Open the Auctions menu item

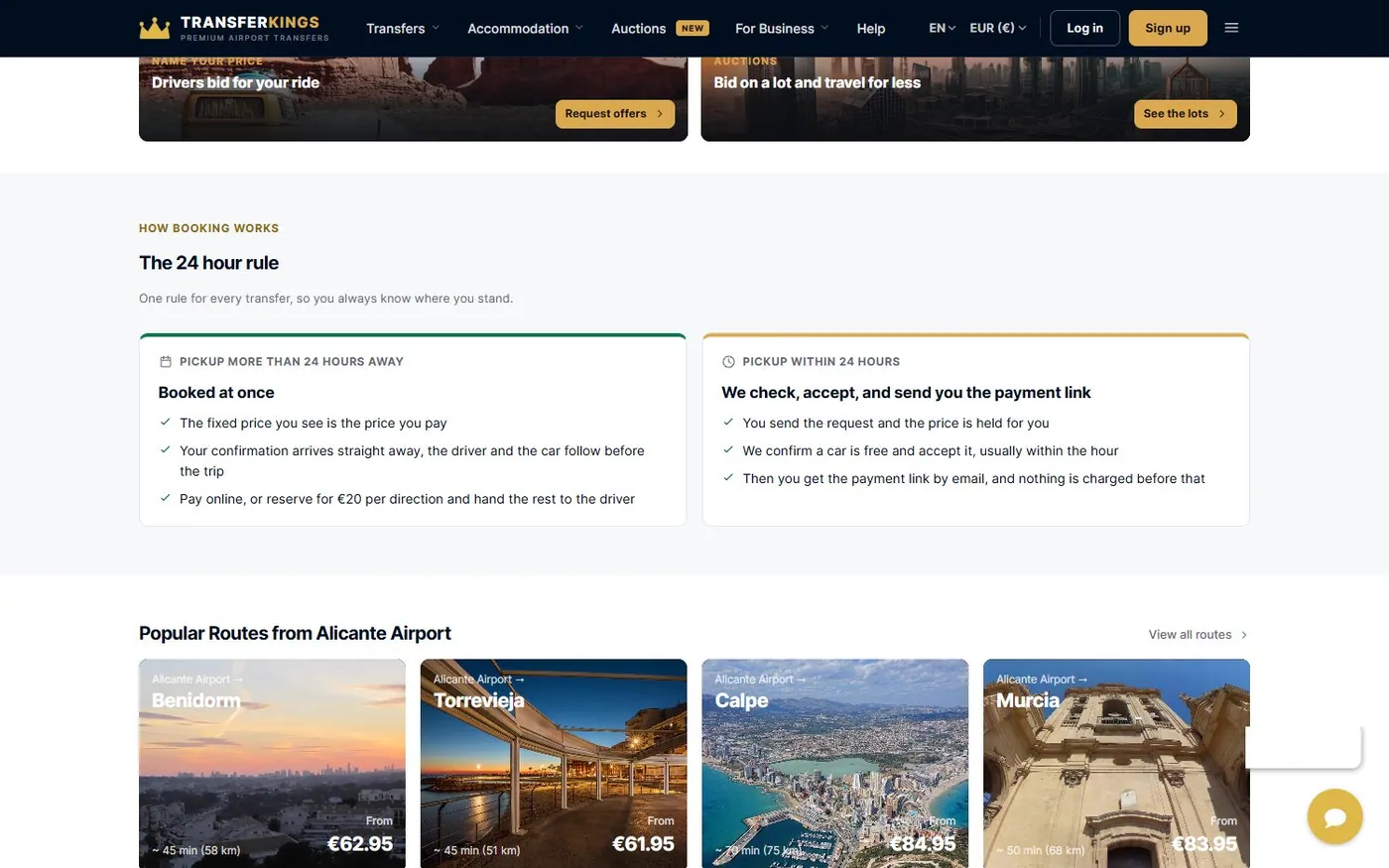638,29
